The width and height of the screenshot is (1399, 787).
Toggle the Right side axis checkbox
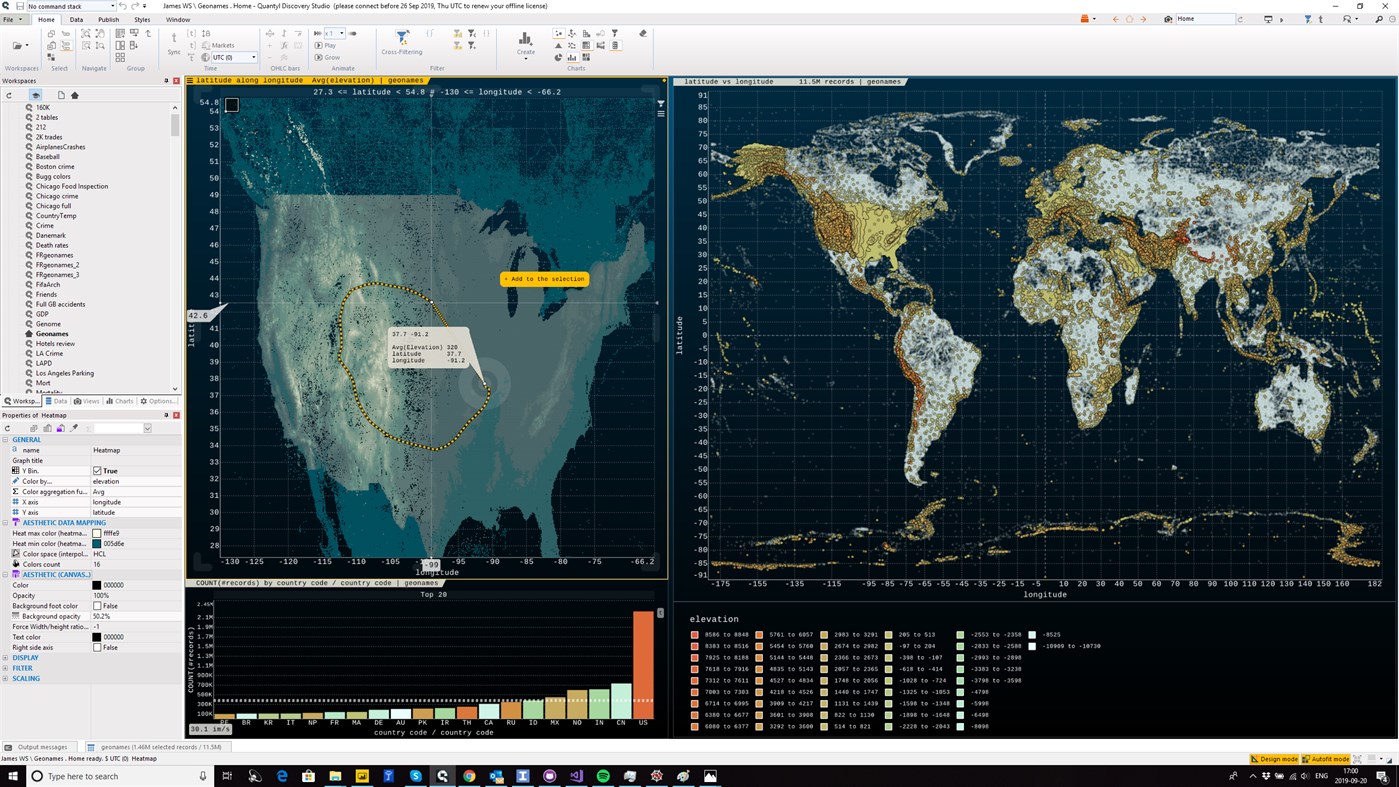coord(96,647)
